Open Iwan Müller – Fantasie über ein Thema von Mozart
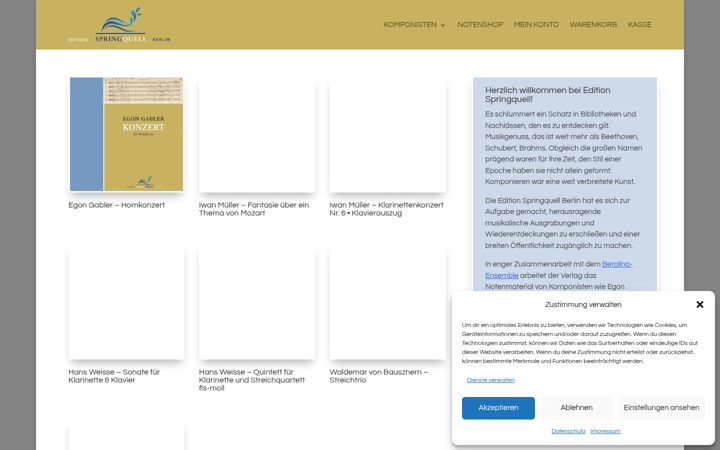The height and width of the screenshot is (450, 720). pos(254,209)
